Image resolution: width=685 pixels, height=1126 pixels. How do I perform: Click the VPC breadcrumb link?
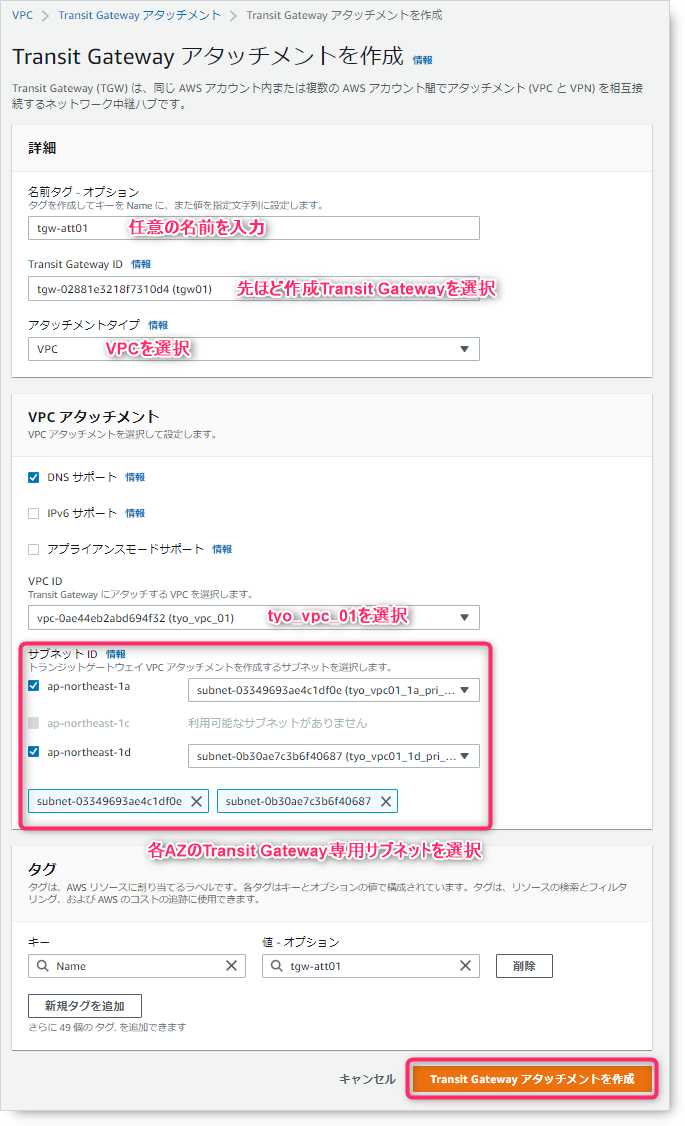(x=22, y=15)
